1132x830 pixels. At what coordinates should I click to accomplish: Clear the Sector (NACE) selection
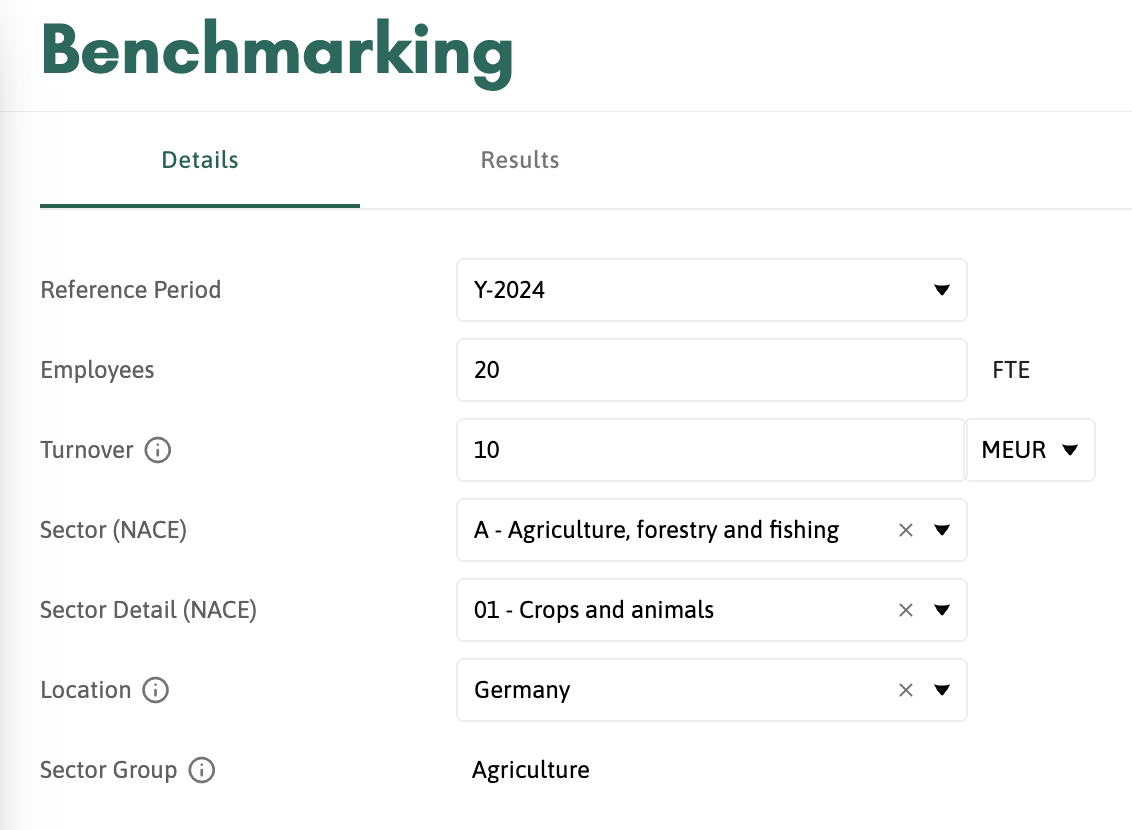click(x=906, y=530)
